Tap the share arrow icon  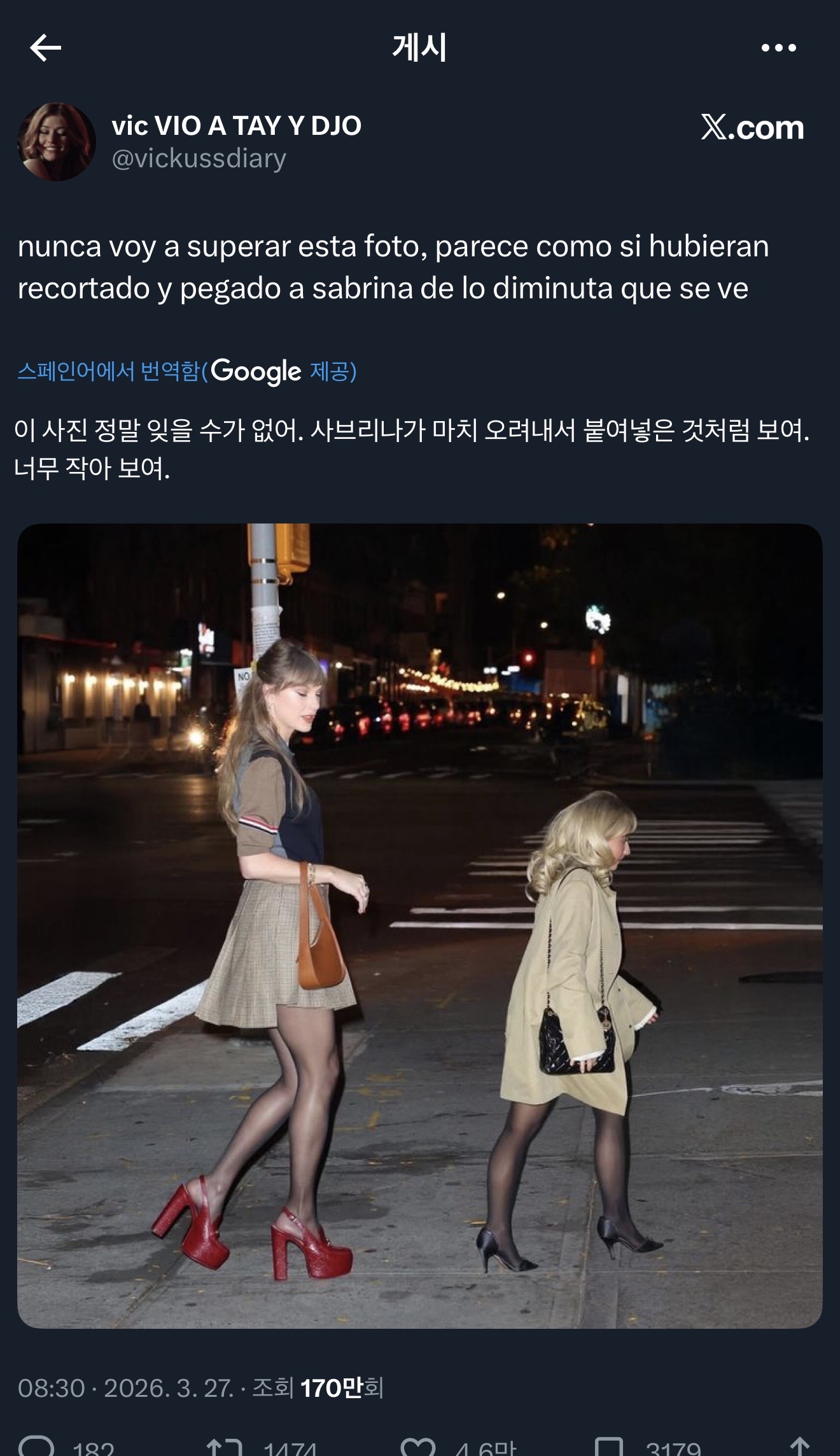(x=799, y=1445)
